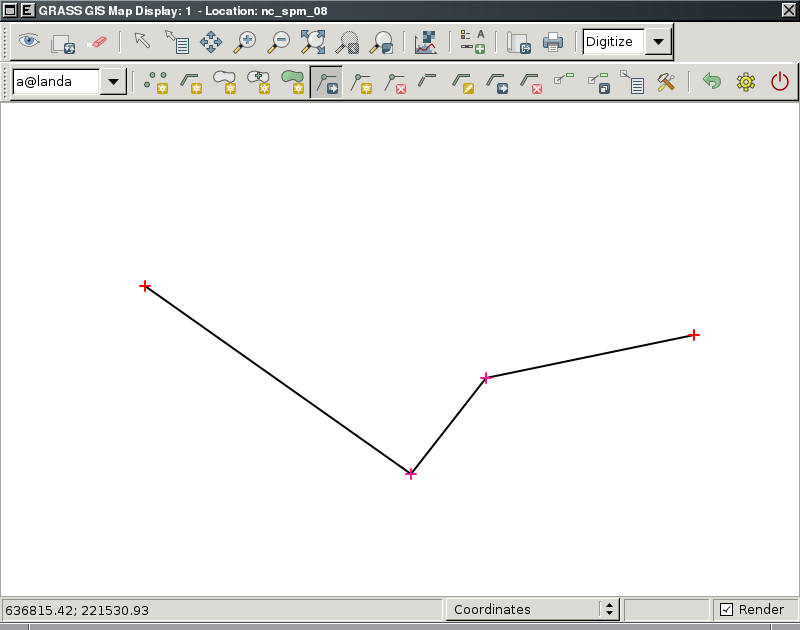Screen dimensions: 800x630
Task: Select the Digitize new area tool
Action: pos(293,82)
